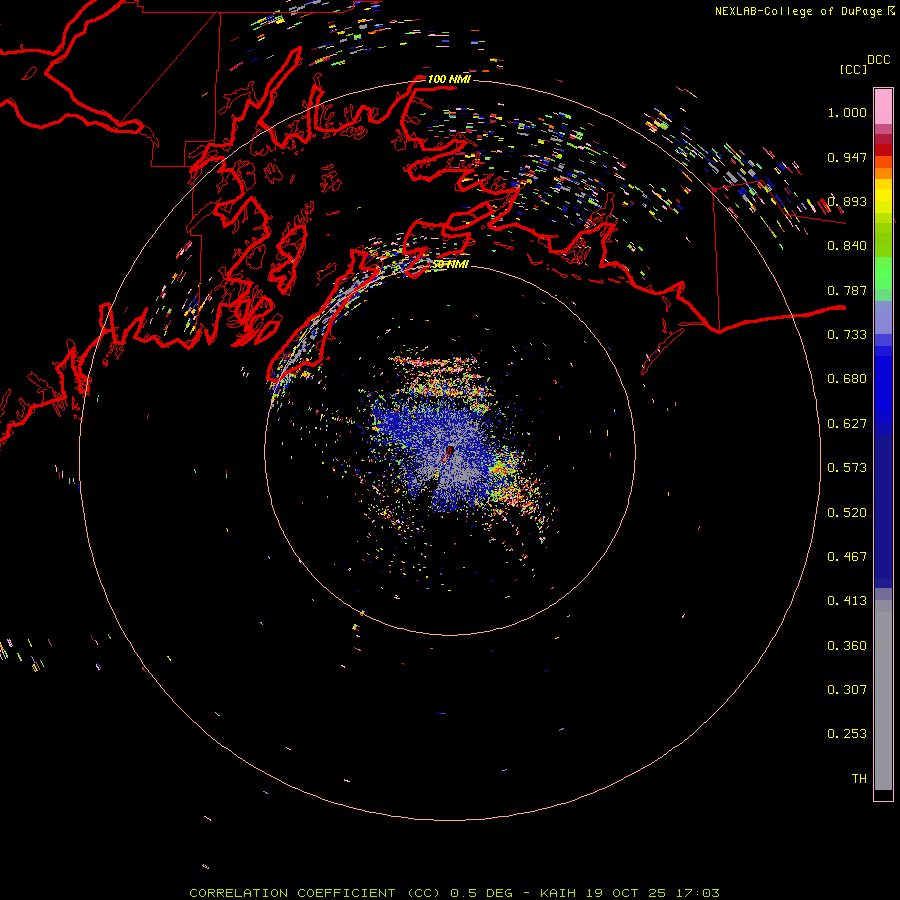
Task: Click the 0.307 color scale value
Action: click(847, 690)
